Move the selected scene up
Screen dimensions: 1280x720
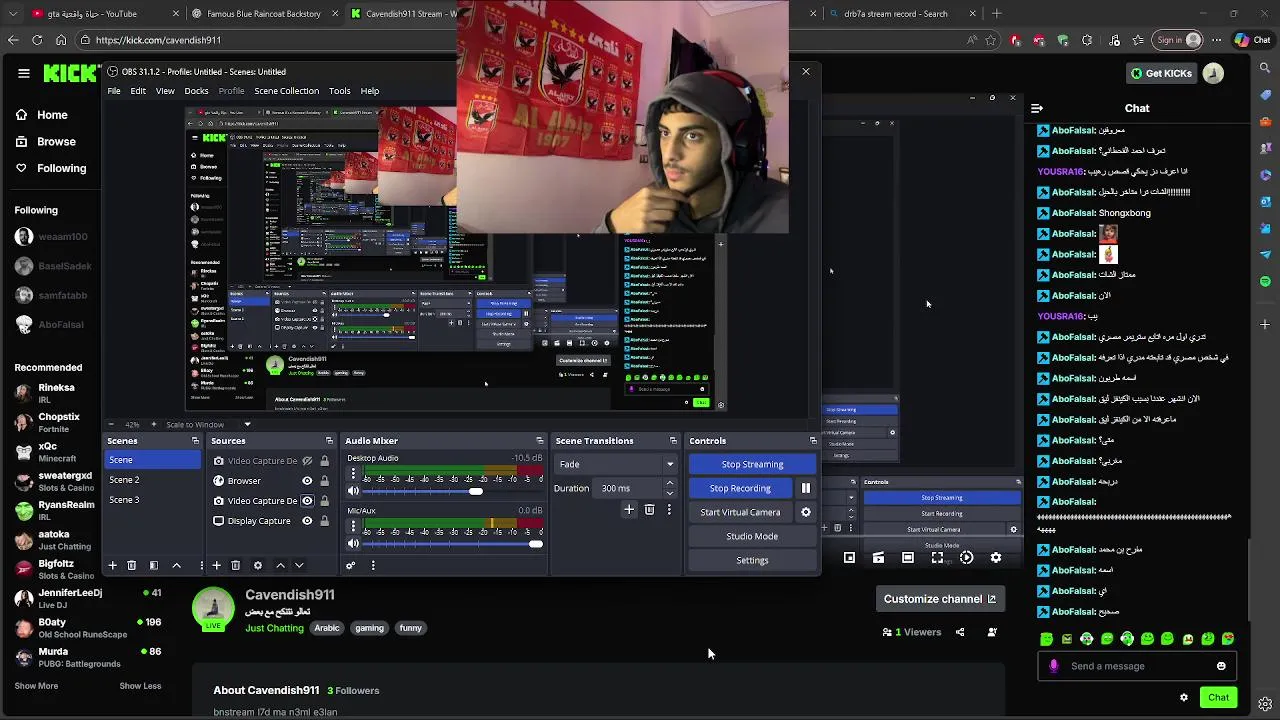[177, 565]
